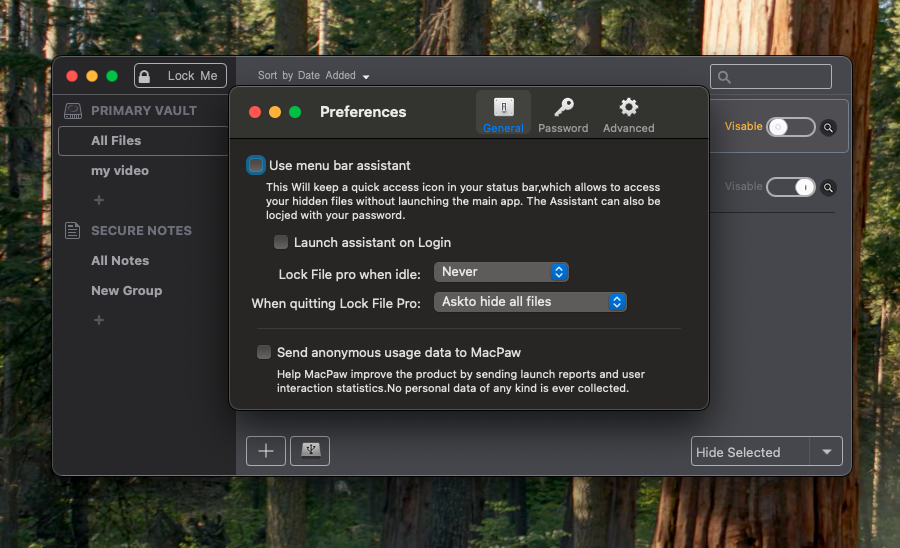Click the Lock Me button
The height and width of the screenshot is (548, 900).
pos(180,76)
